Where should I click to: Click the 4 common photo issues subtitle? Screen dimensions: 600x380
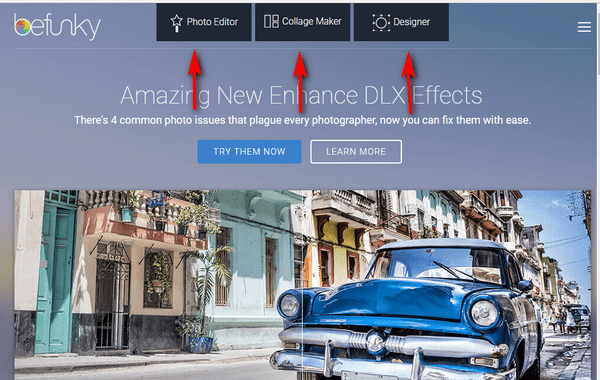(302, 120)
